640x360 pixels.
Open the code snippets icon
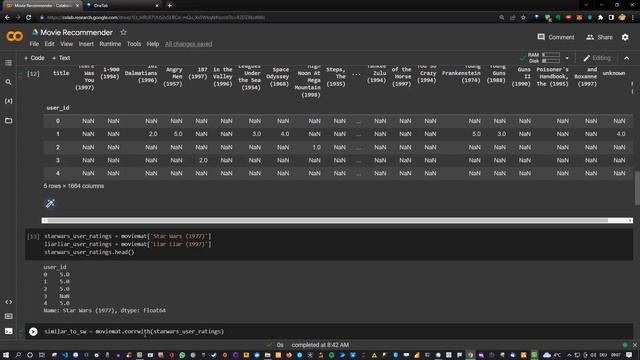pos(8,302)
